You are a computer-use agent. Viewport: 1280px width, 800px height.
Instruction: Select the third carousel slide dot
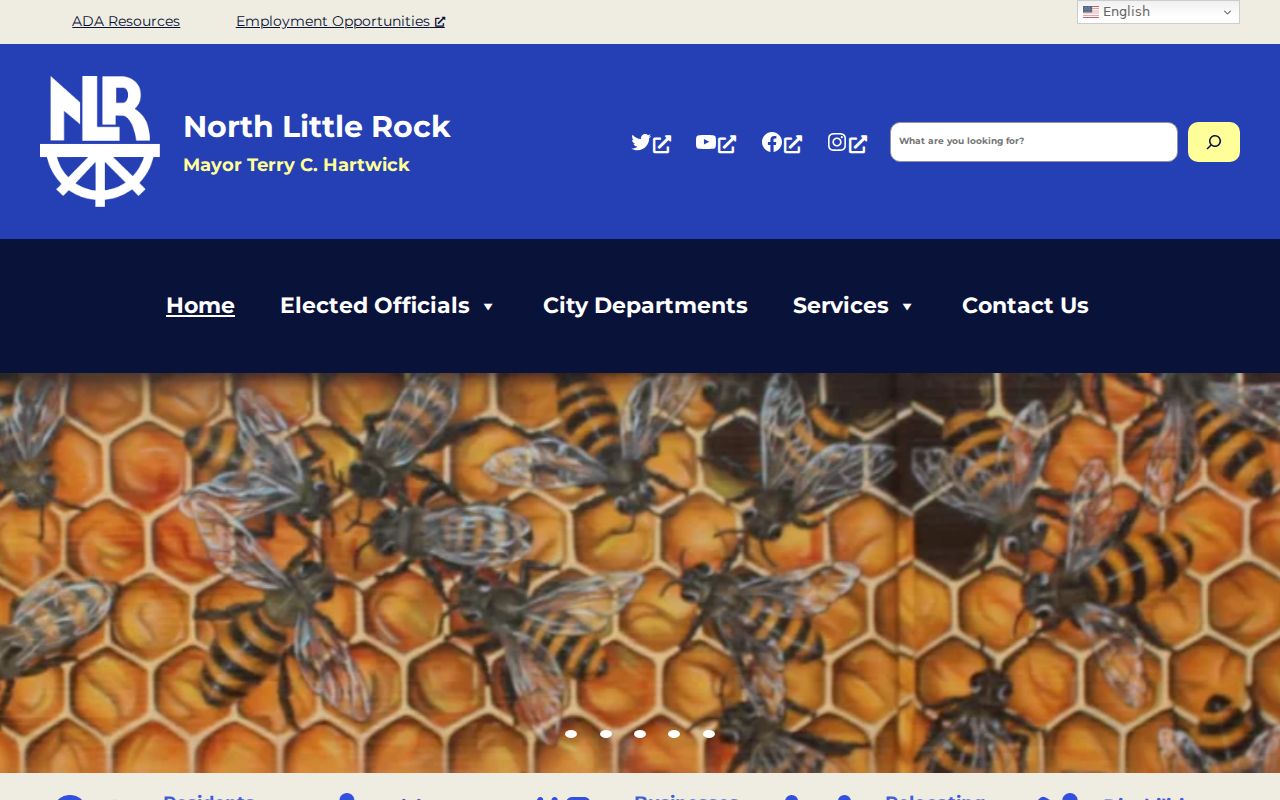[x=640, y=734]
